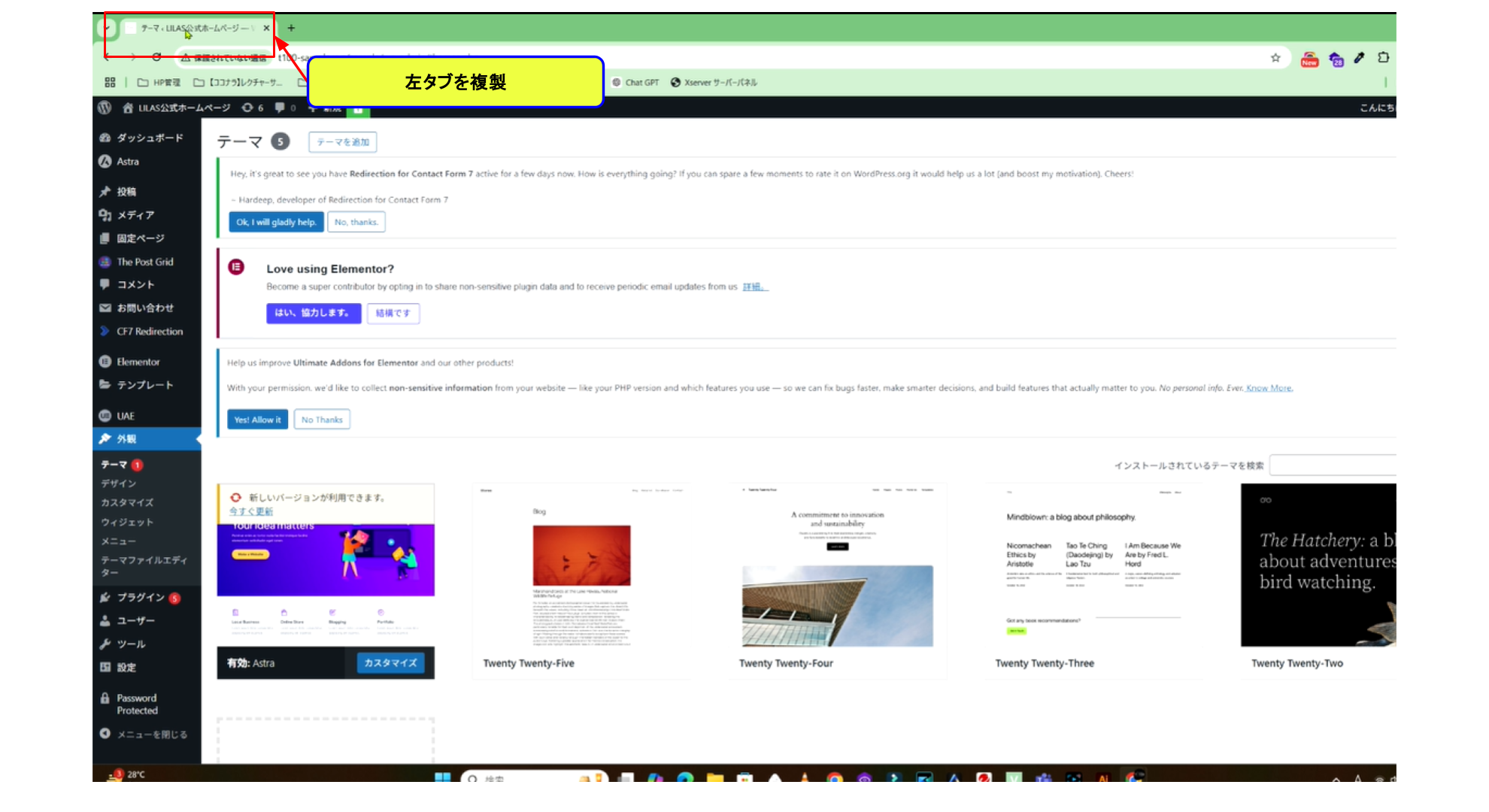The width and height of the screenshot is (1489, 812).
Task: Select the Twenty Twenty-Two theme thumbnail
Action: pyautogui.click(x=1318, y=565)
